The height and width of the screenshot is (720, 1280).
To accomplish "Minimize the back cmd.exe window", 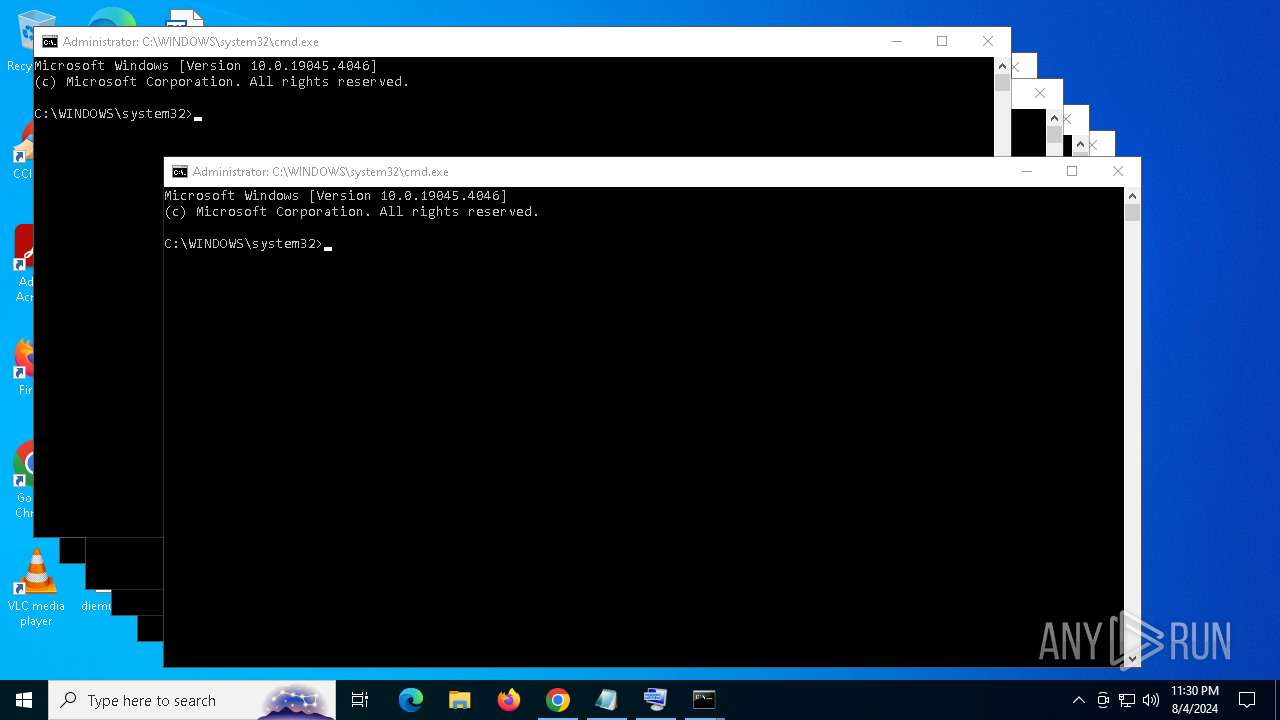I will (896, 41).
